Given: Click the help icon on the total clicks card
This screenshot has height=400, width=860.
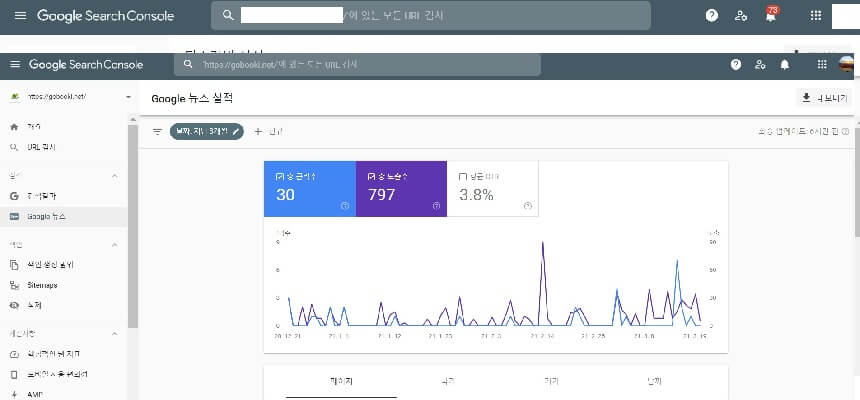Looking at the screenshot, I should pos(345,206).
